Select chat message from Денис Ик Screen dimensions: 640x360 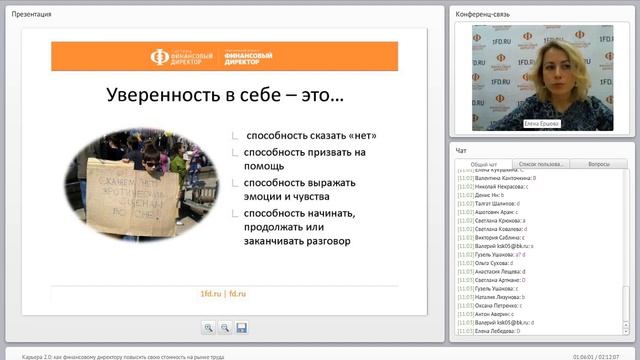481,195
